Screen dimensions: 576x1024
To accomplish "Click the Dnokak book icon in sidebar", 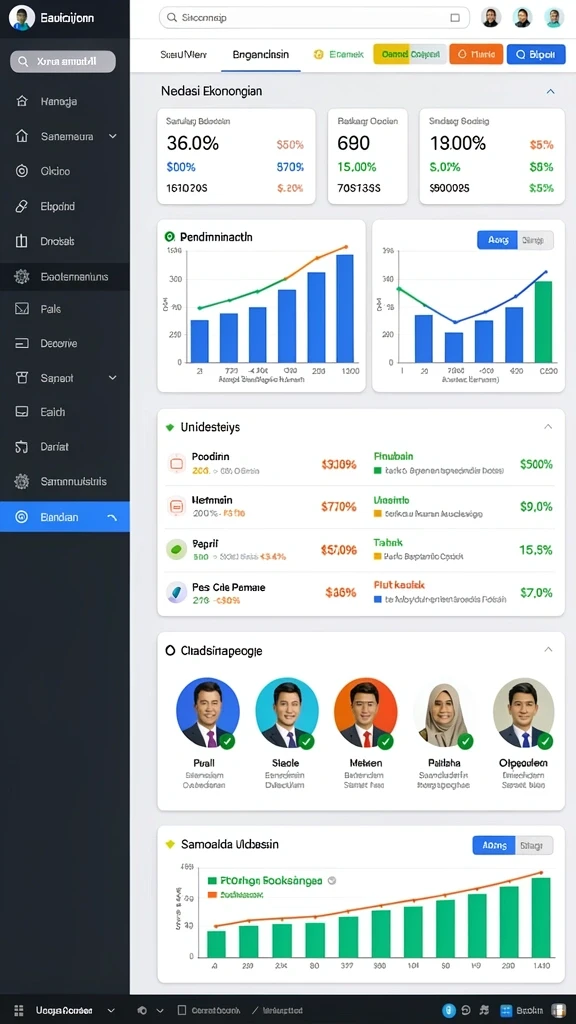I will pos(22,241).
